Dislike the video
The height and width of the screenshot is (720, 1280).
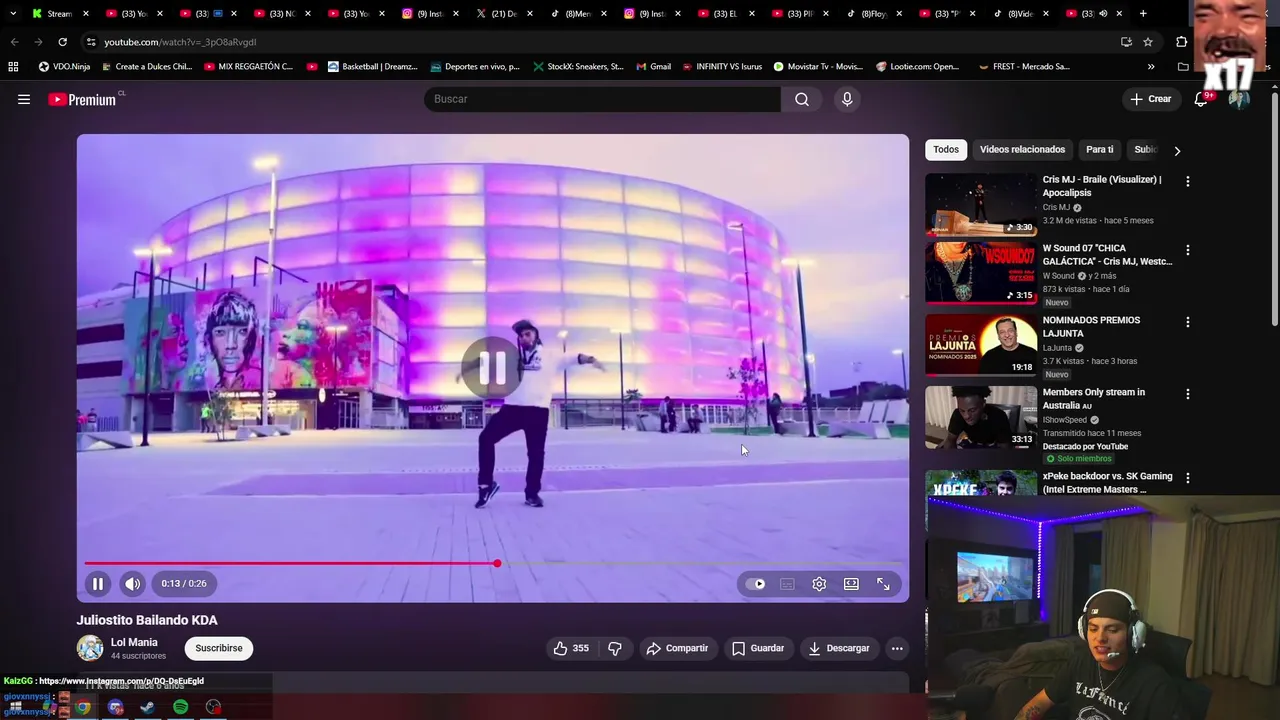(615, 648)
